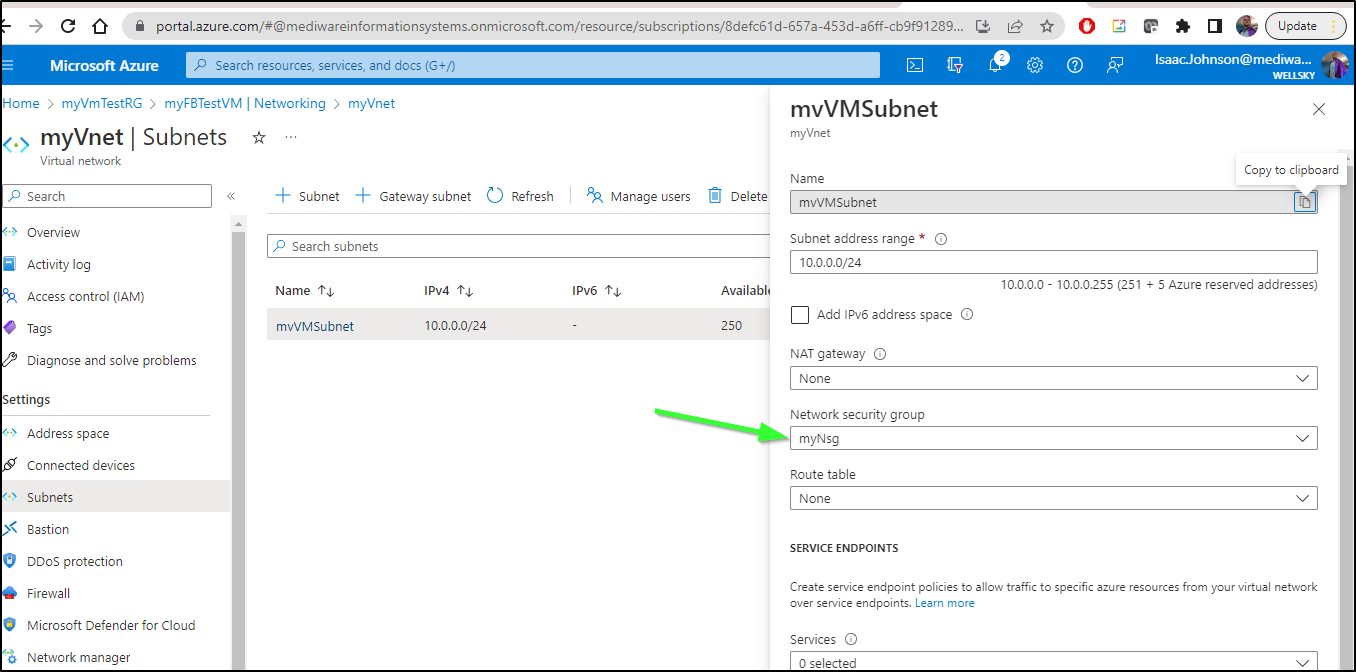The image size is (1356, 672).
Task: Collapse the left navigation menu
Action: coord(231,196)
